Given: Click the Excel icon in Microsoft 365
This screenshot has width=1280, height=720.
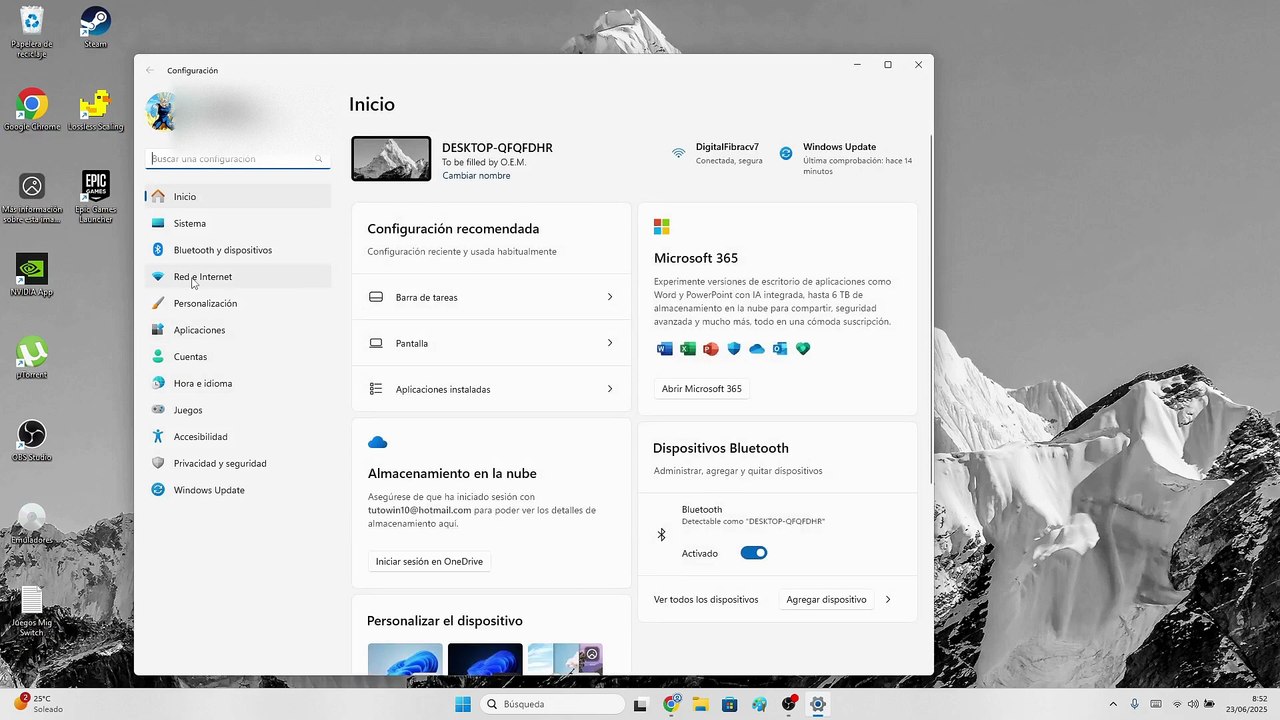Looking at the screenshot, I should point(688,349).
